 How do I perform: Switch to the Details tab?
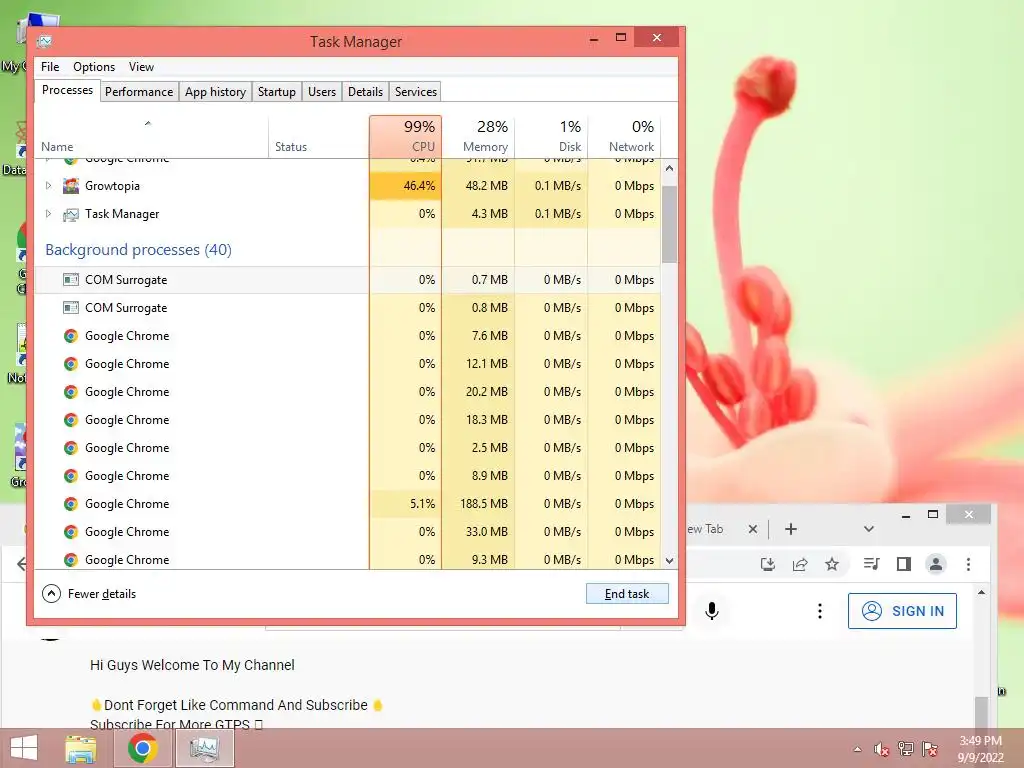[365, 91]
